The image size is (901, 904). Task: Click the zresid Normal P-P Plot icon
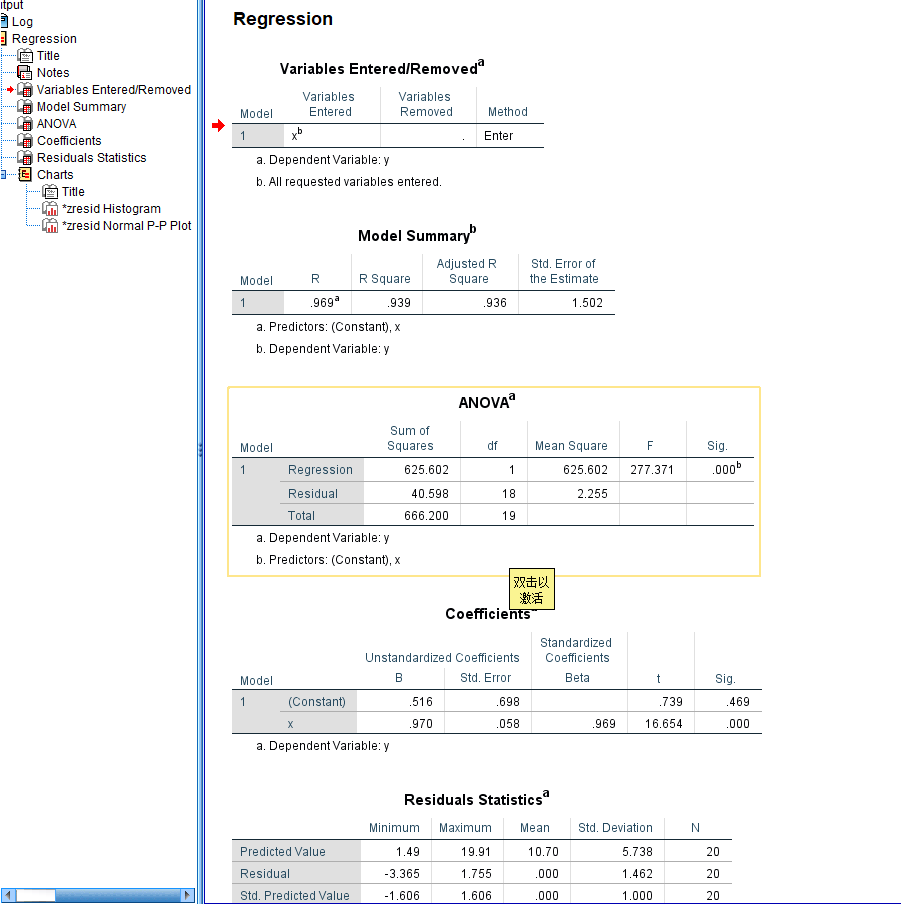coord(50,226)
